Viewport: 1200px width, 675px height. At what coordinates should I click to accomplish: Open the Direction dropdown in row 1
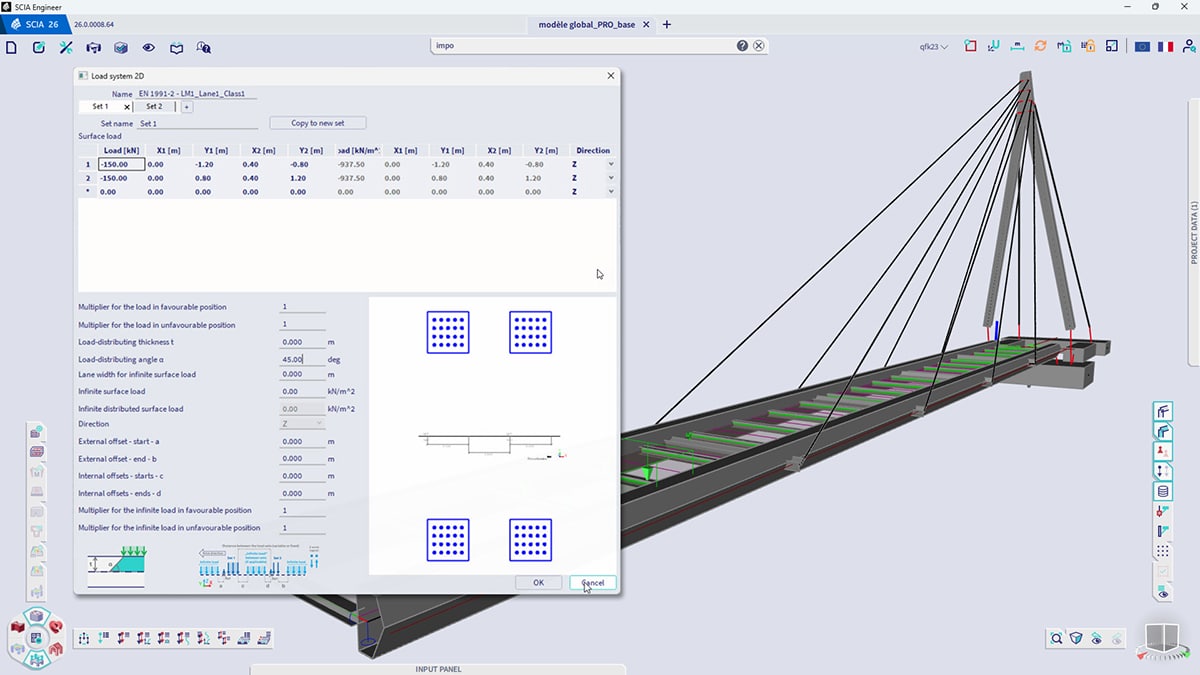coord(611,164)
